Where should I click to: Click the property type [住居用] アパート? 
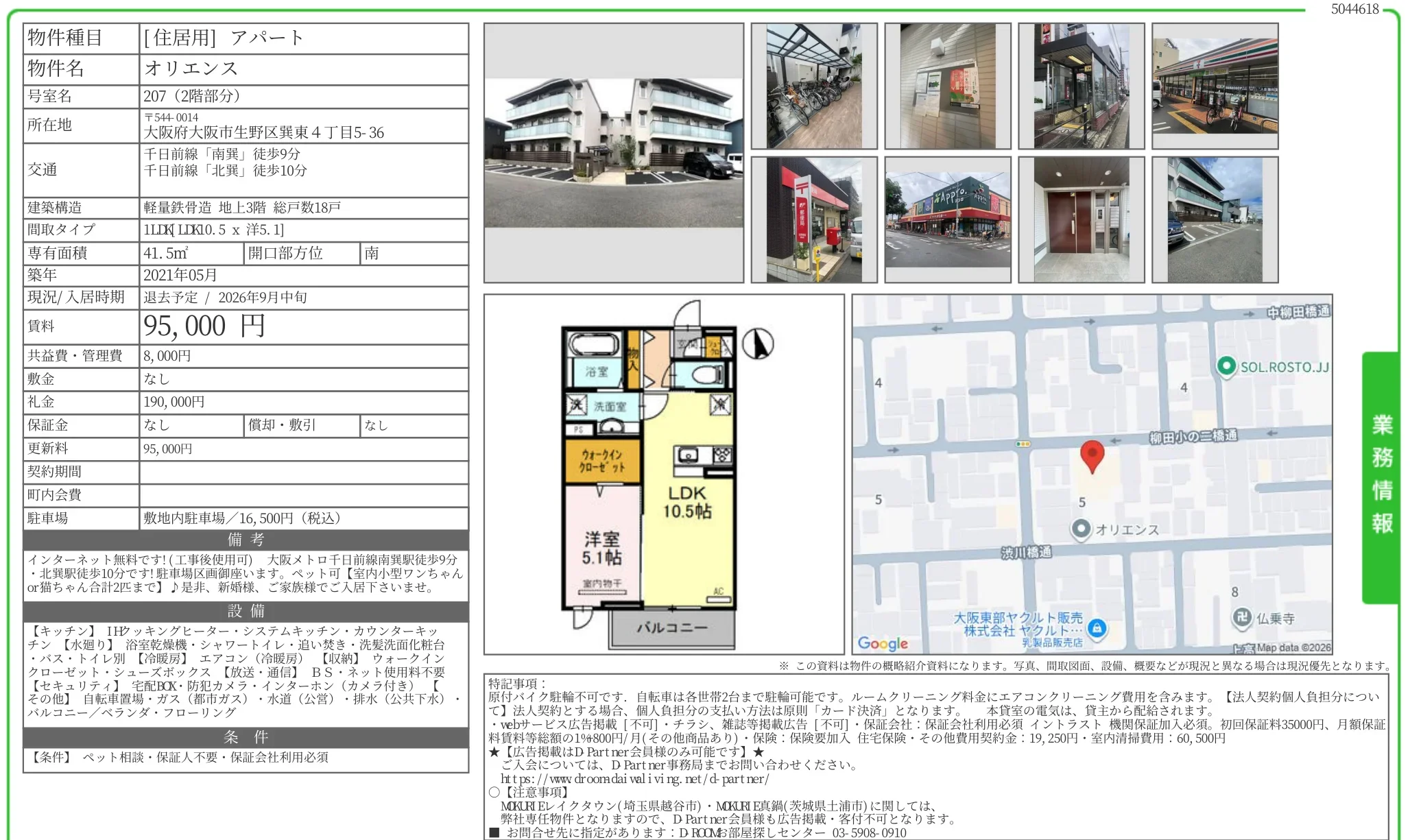point(224,38)
